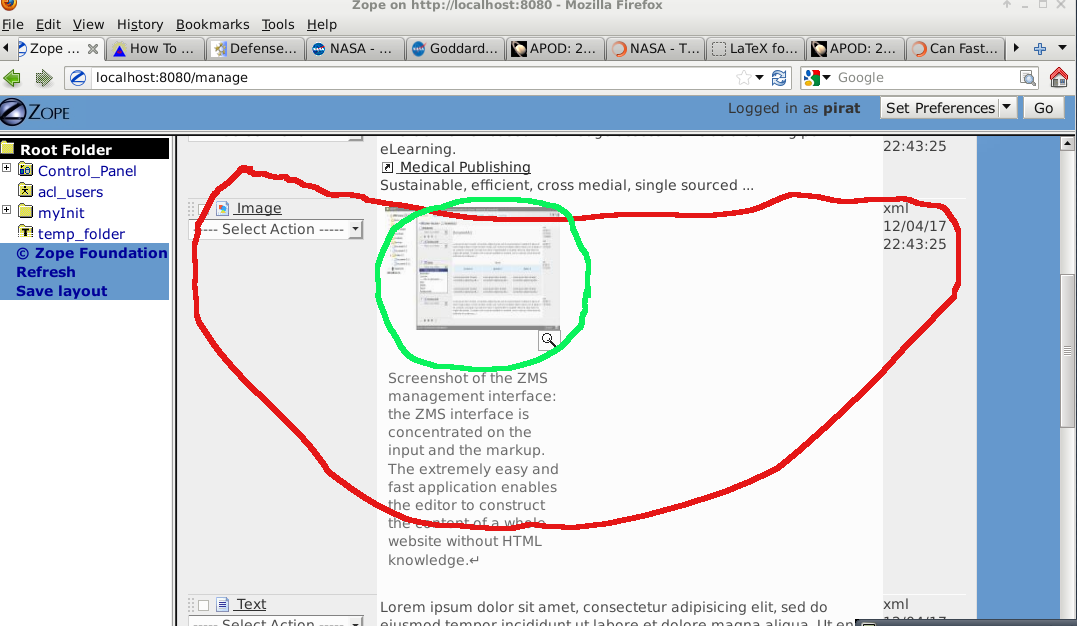This screenshot has width=1077, height=626.
Task: Expand the Control_Panel tree node
Action: pos(6,170)
